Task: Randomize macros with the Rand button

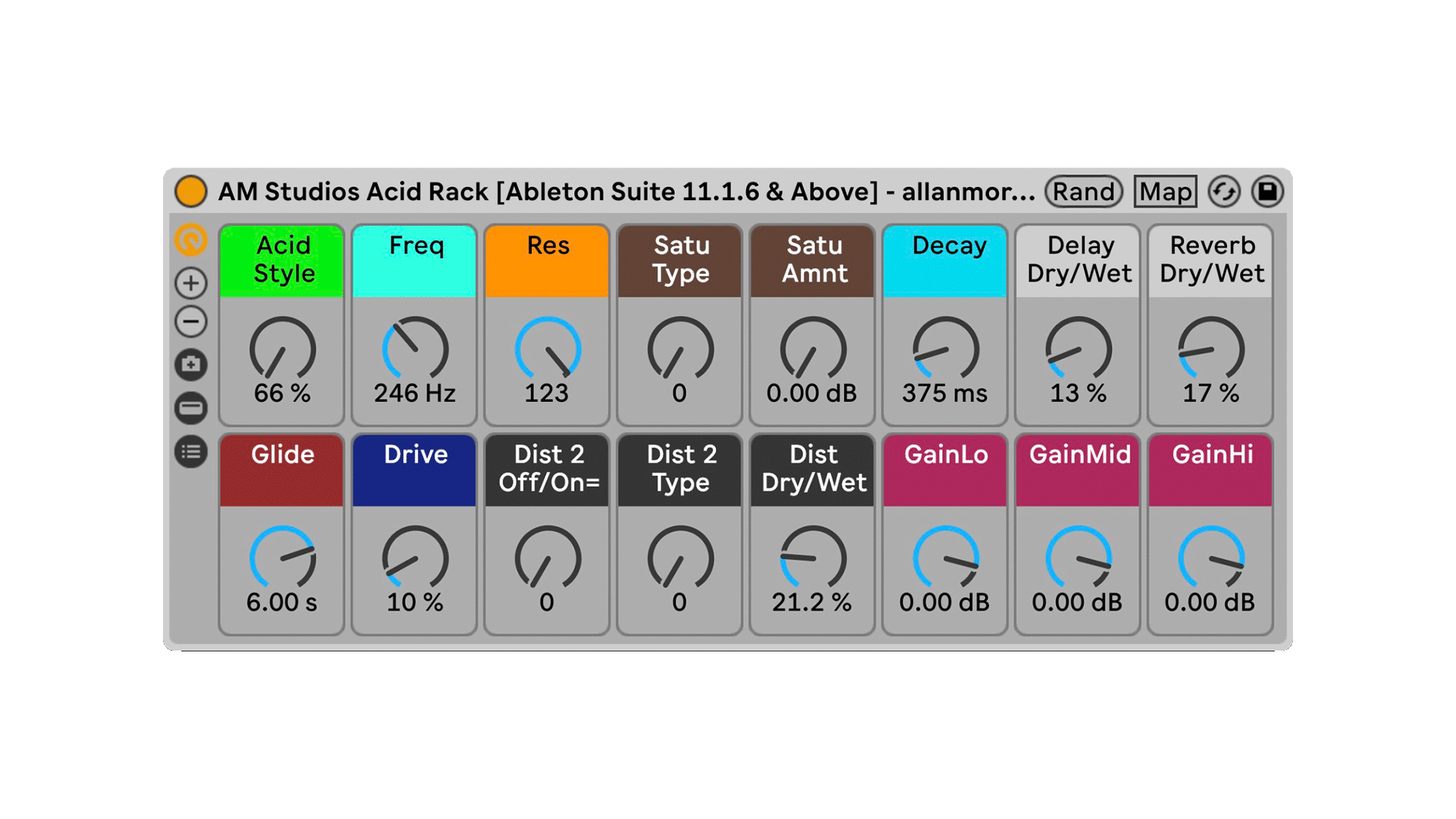Action: pyautogui.click(x=1084, y=192)
